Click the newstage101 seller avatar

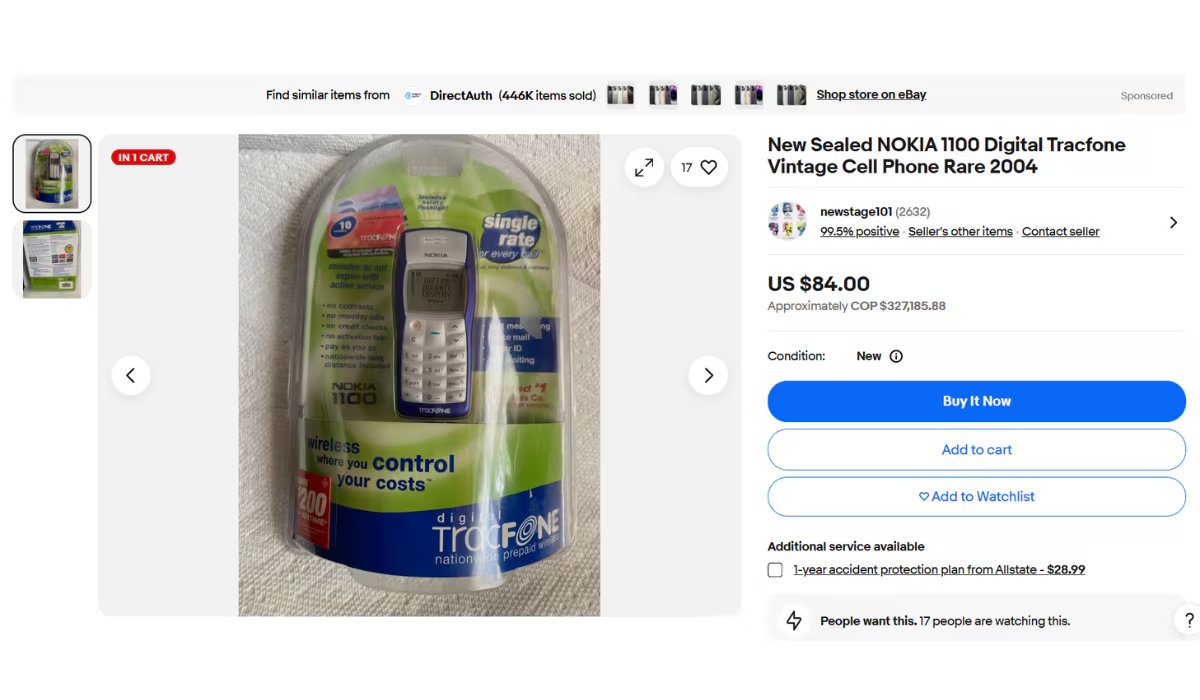(x=787, y=222)
